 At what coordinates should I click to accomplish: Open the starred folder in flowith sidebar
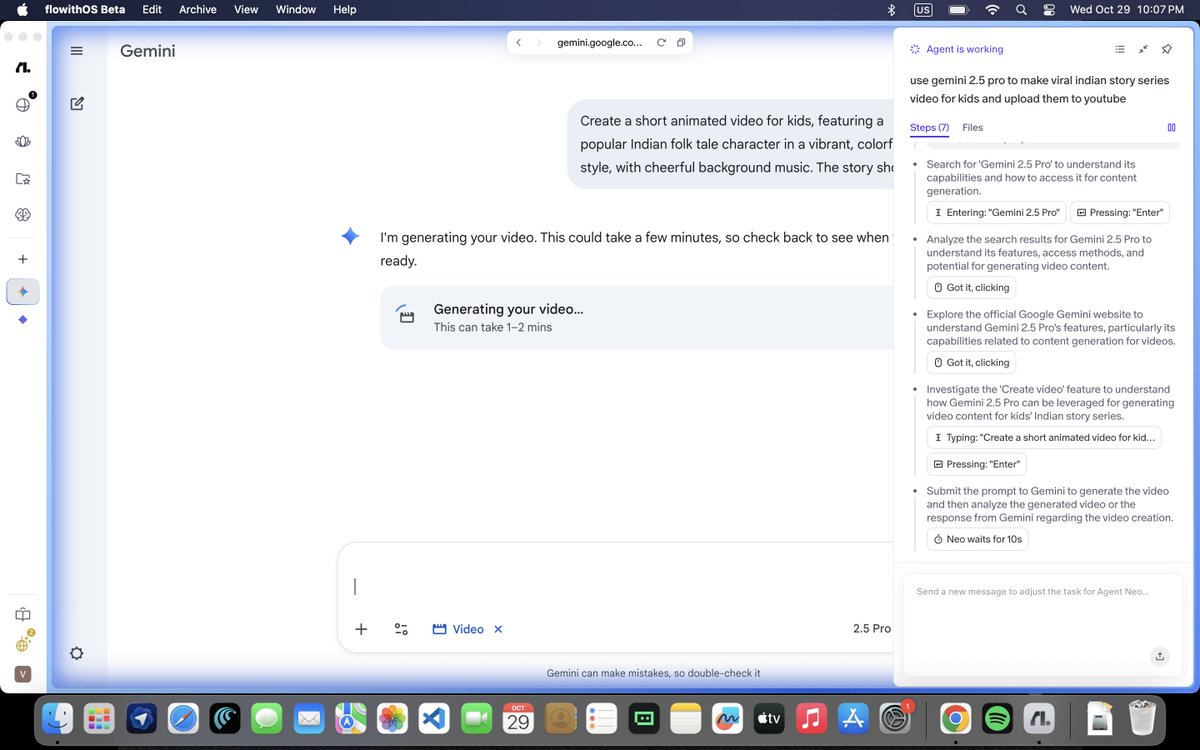point(23,179)
